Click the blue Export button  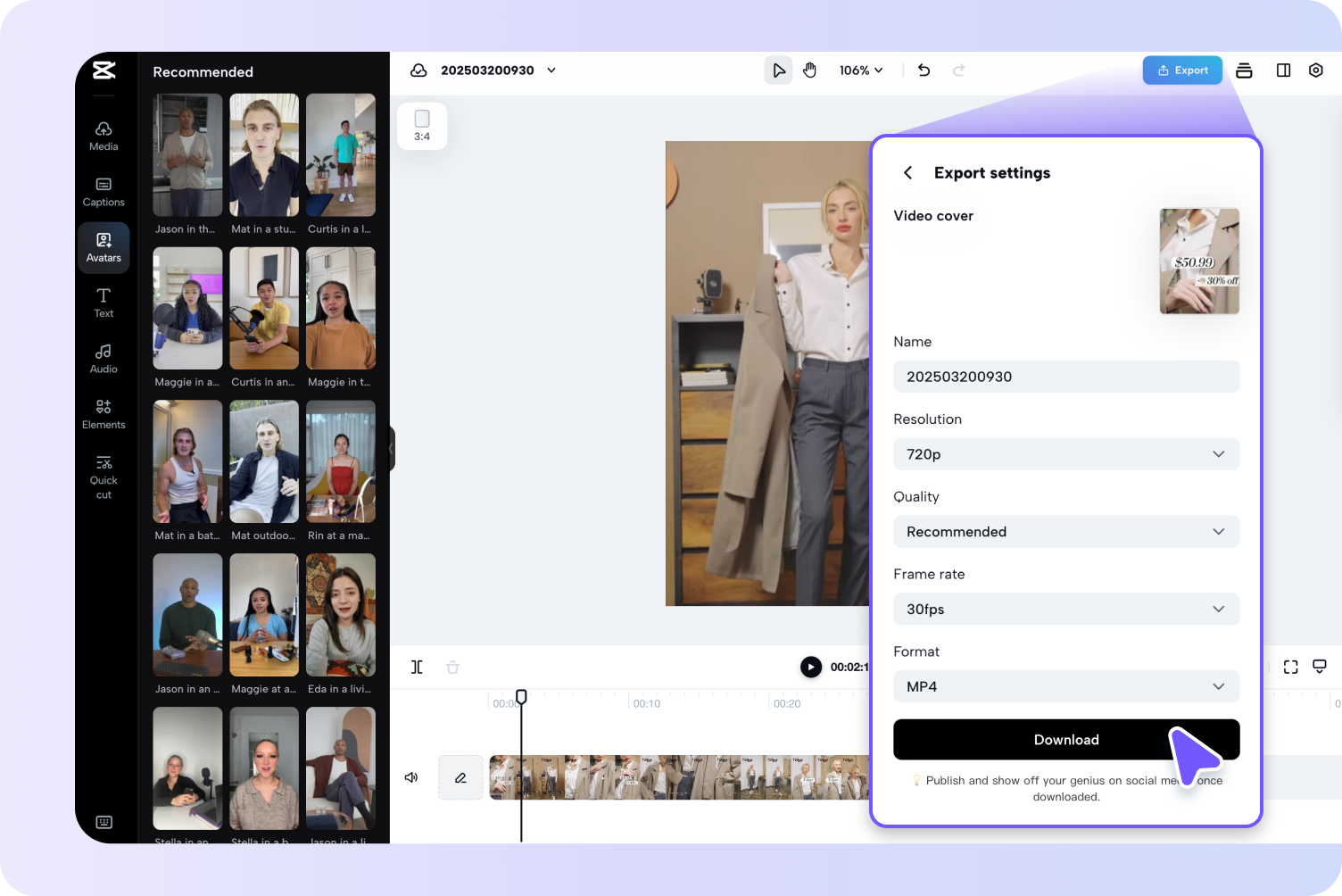pos(1182,70)
